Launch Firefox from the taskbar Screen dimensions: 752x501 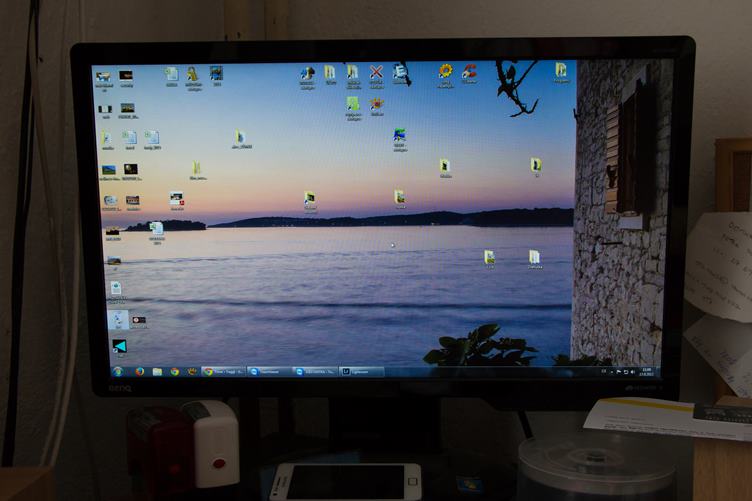click(x=140, y=372)
